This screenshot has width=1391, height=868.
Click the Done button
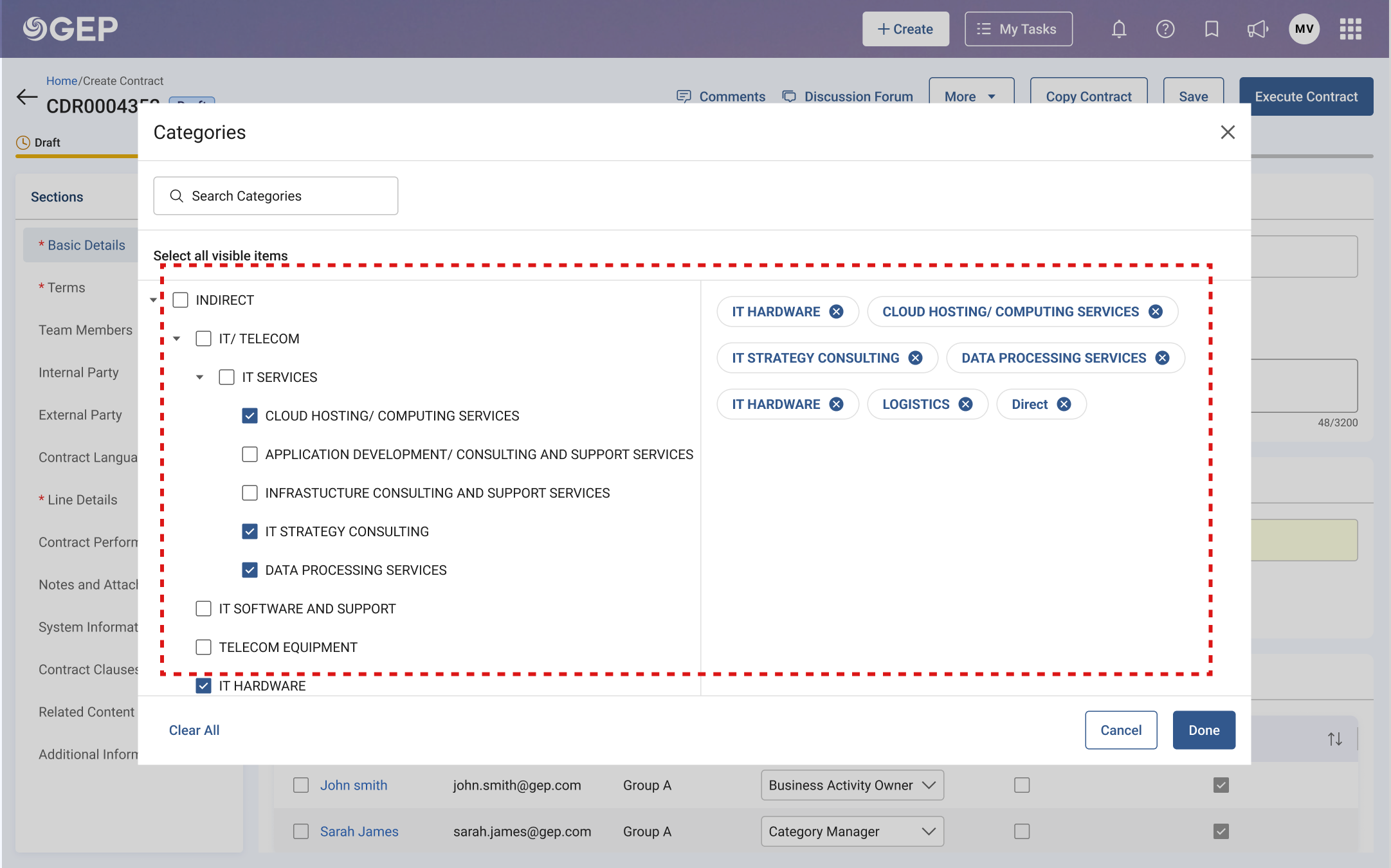(1204, 730)
